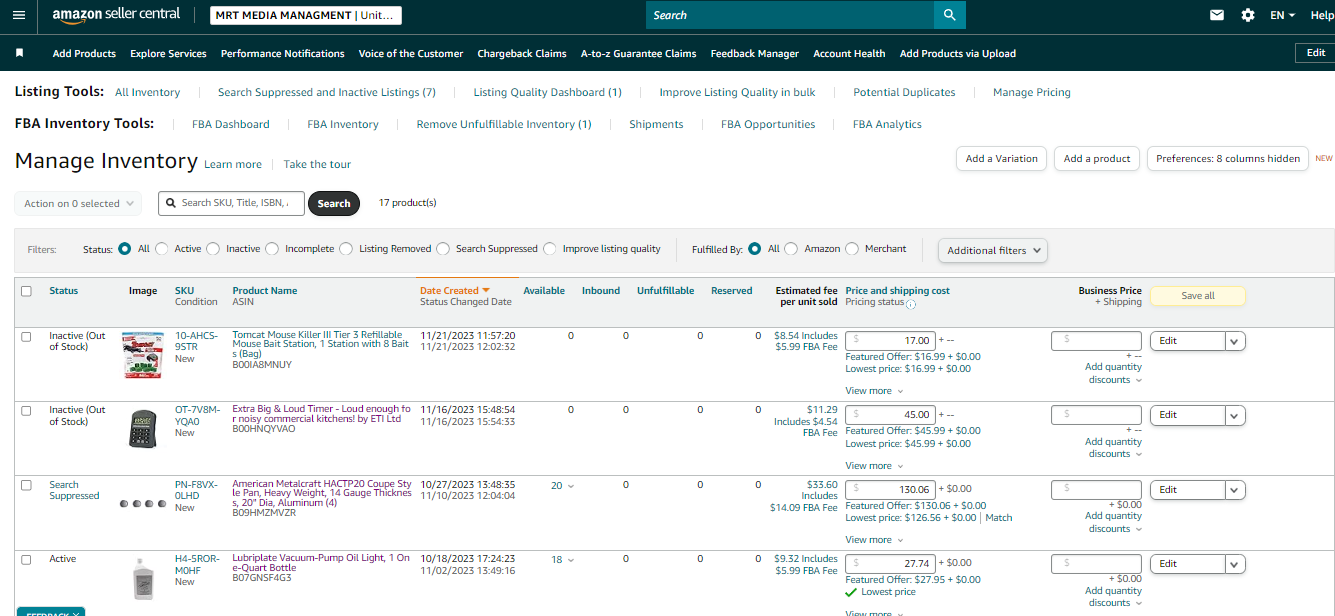Open Chargeback Claims

[x=522, y=54]
